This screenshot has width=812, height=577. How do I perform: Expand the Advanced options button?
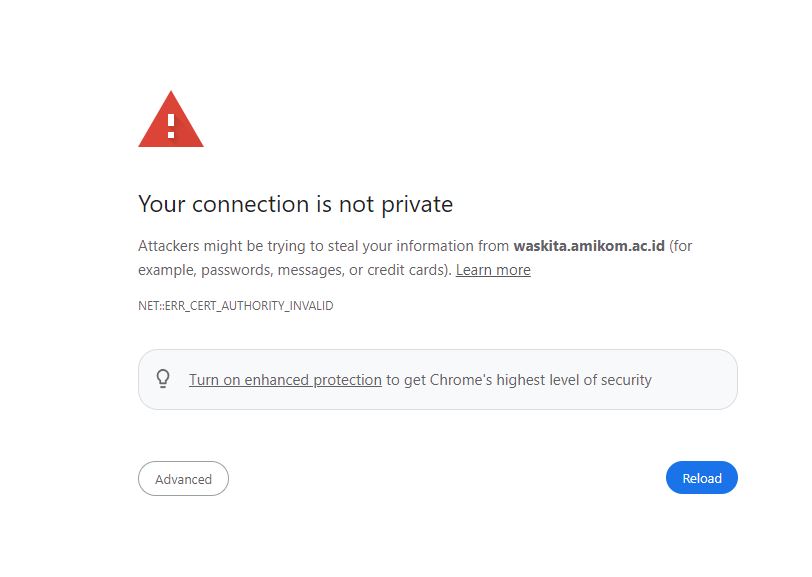(x=183, y=479)
